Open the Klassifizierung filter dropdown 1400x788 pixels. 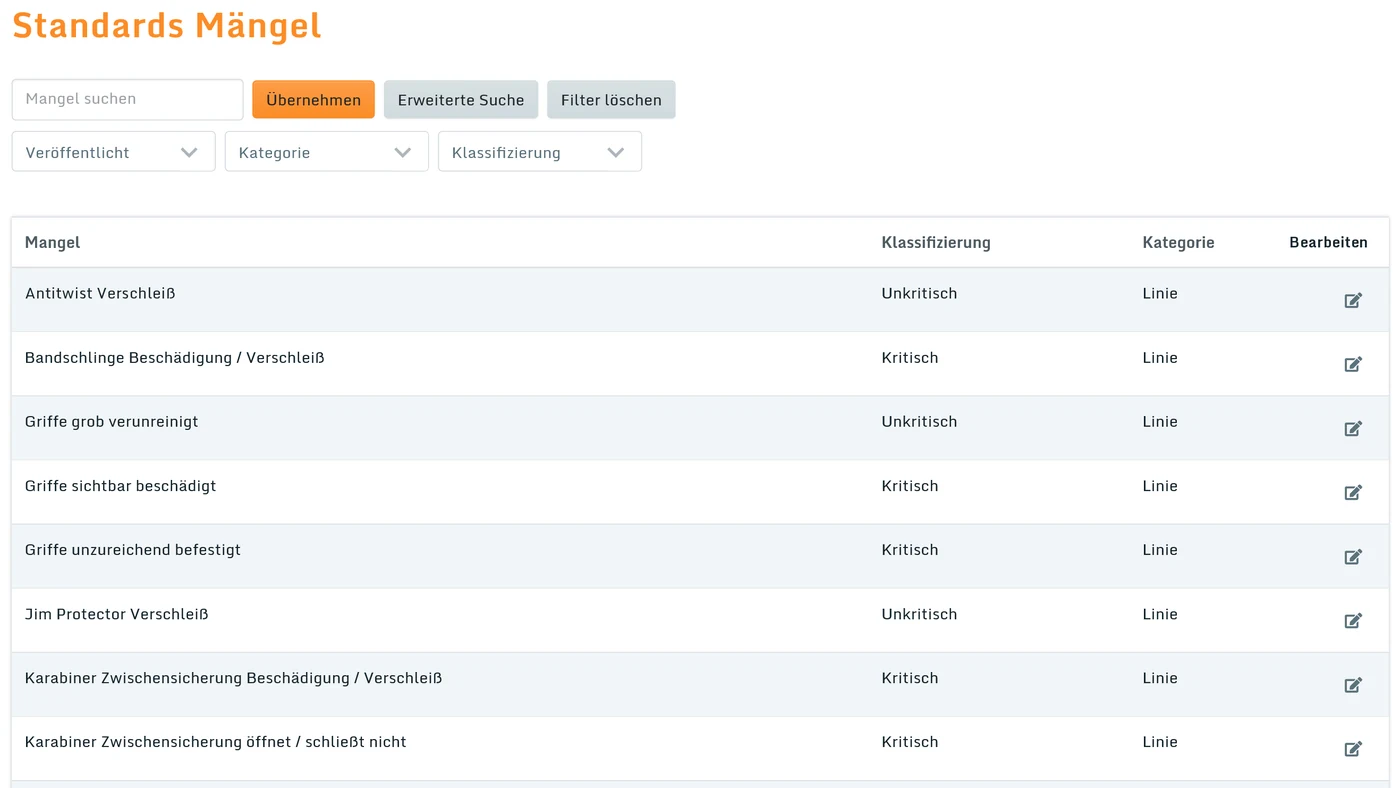pos(540,152)
